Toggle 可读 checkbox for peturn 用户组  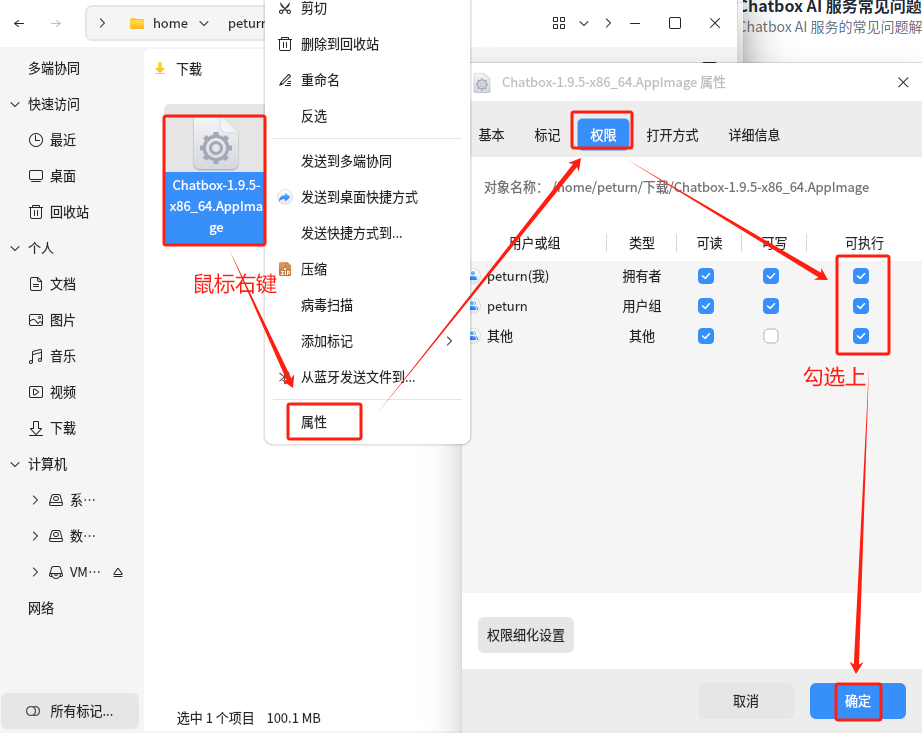(706, 306)
